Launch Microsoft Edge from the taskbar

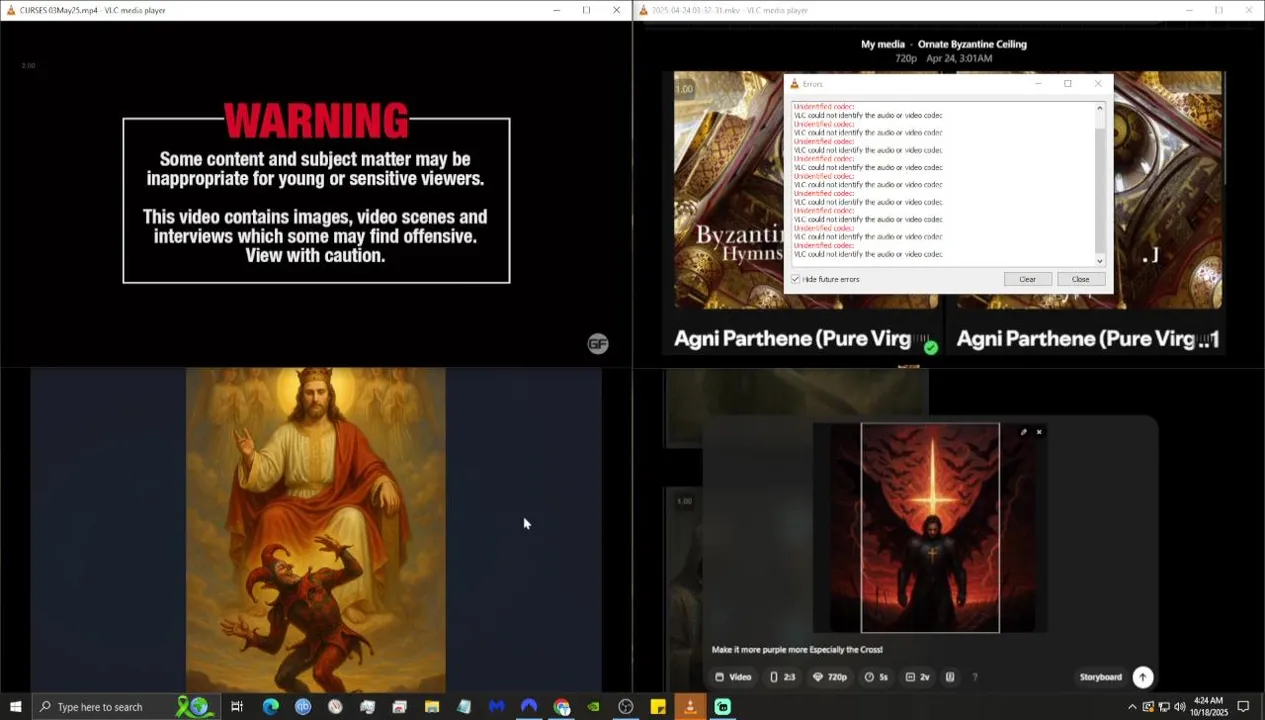click(270, 707)
